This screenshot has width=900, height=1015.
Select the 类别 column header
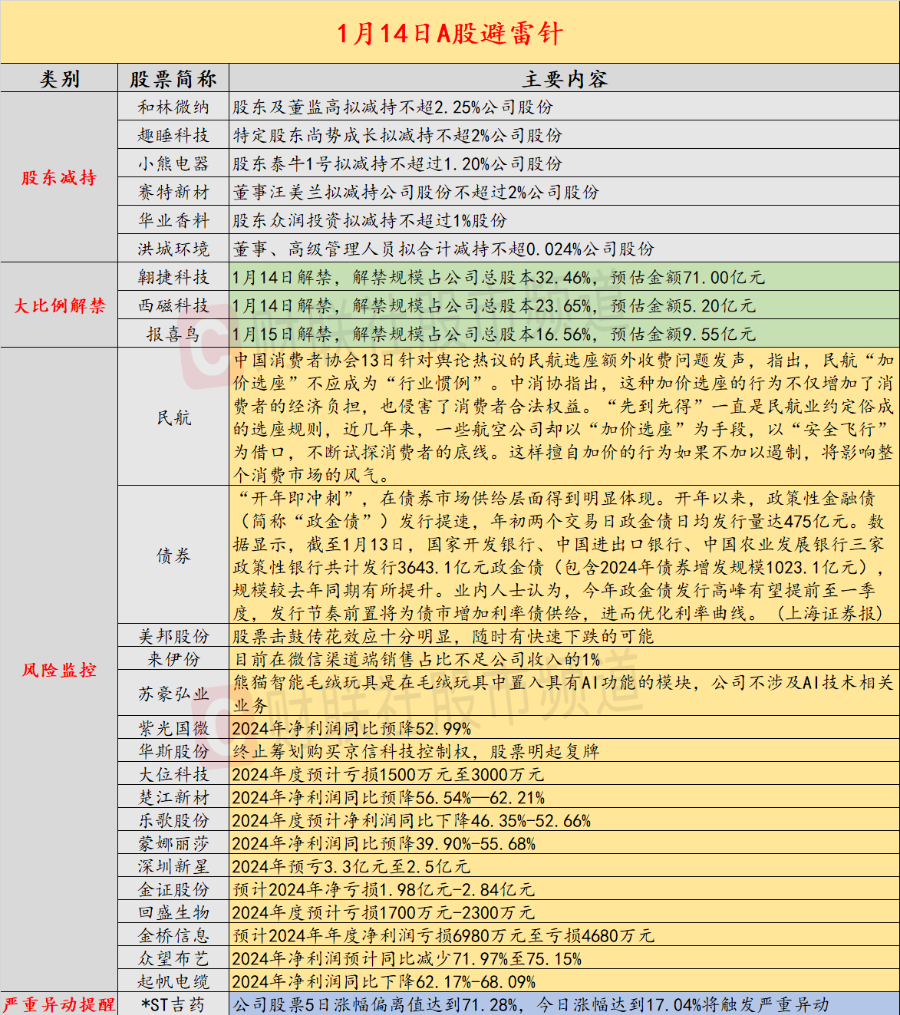point(57,78)
